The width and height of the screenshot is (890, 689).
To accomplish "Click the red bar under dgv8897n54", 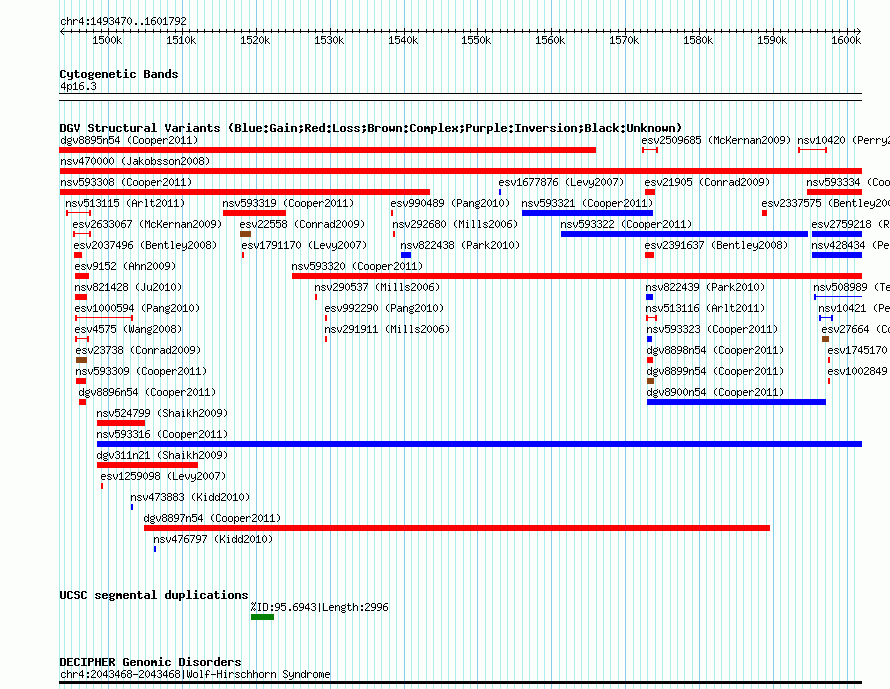I will coord(457,528).
